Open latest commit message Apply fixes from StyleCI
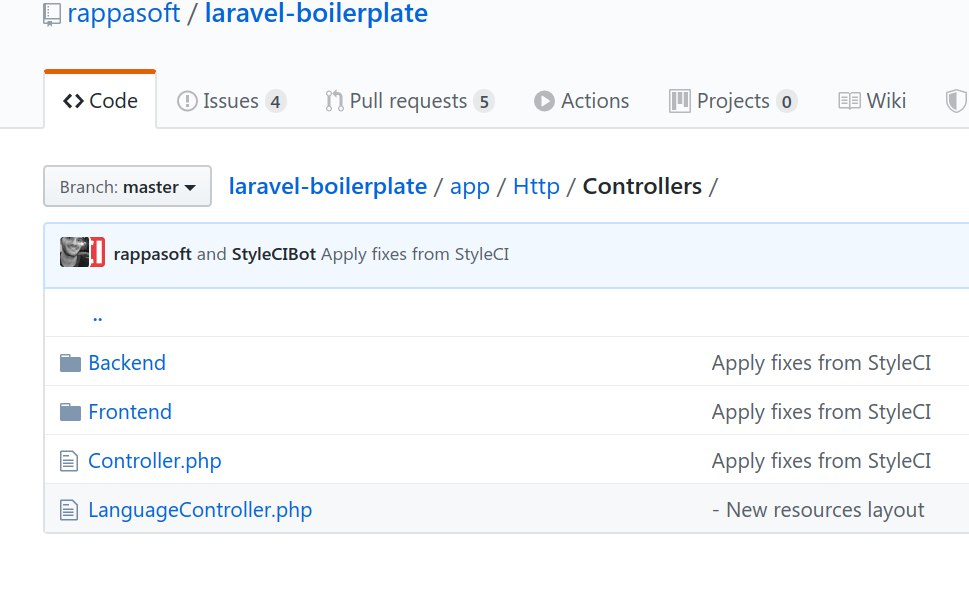This screenshot has height=592, width=969. point(415,254)
